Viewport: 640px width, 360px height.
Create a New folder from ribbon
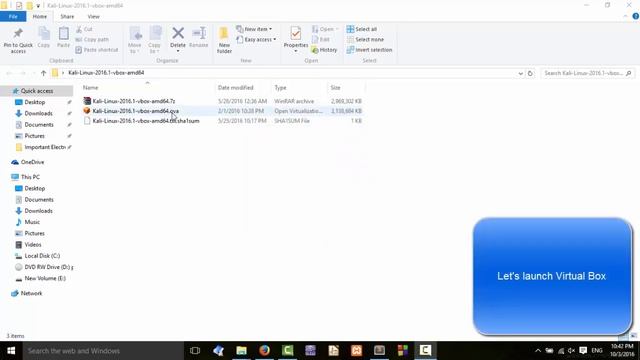(224, 40)
